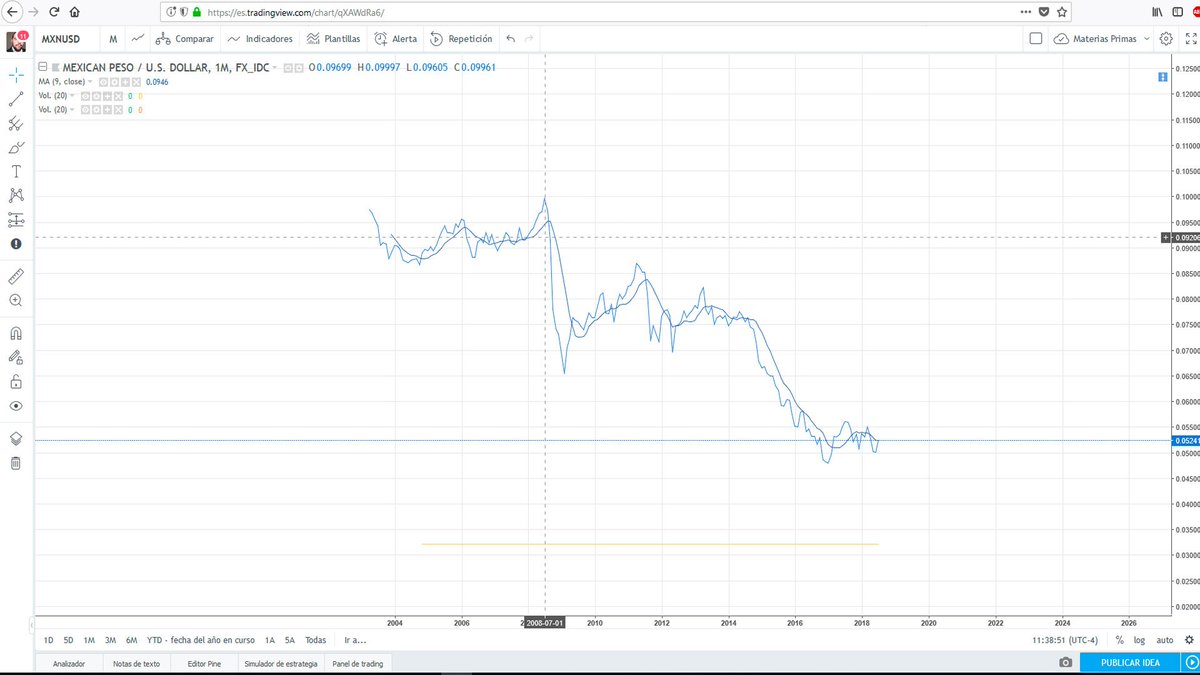Activate the zoom in tool
Viewport: 1200px width, 675px height.
[16, 300]
